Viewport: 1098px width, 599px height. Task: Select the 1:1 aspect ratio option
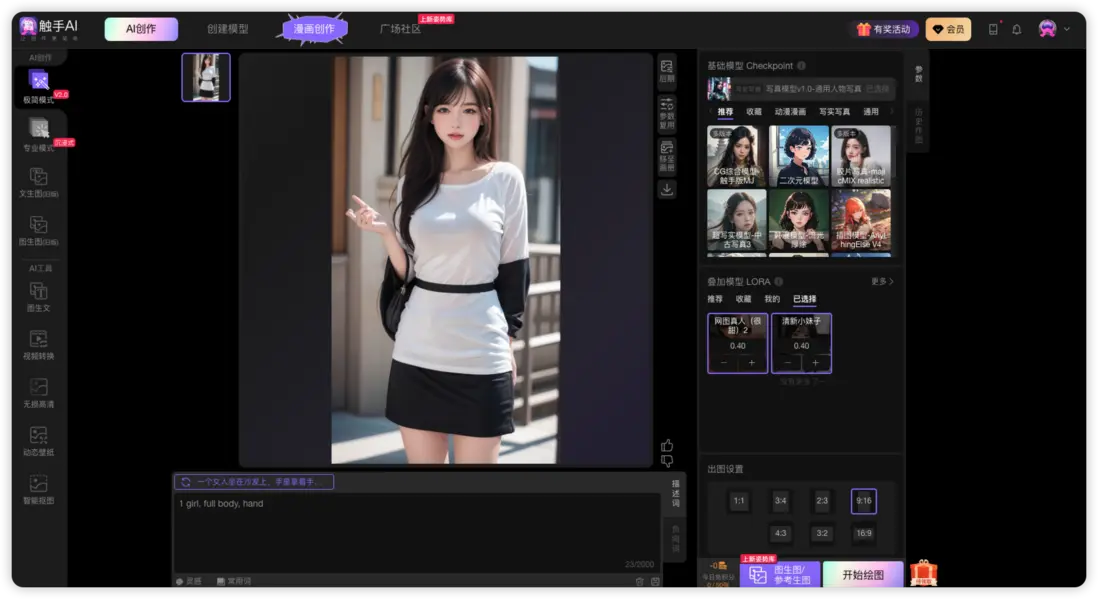(738, 501)
